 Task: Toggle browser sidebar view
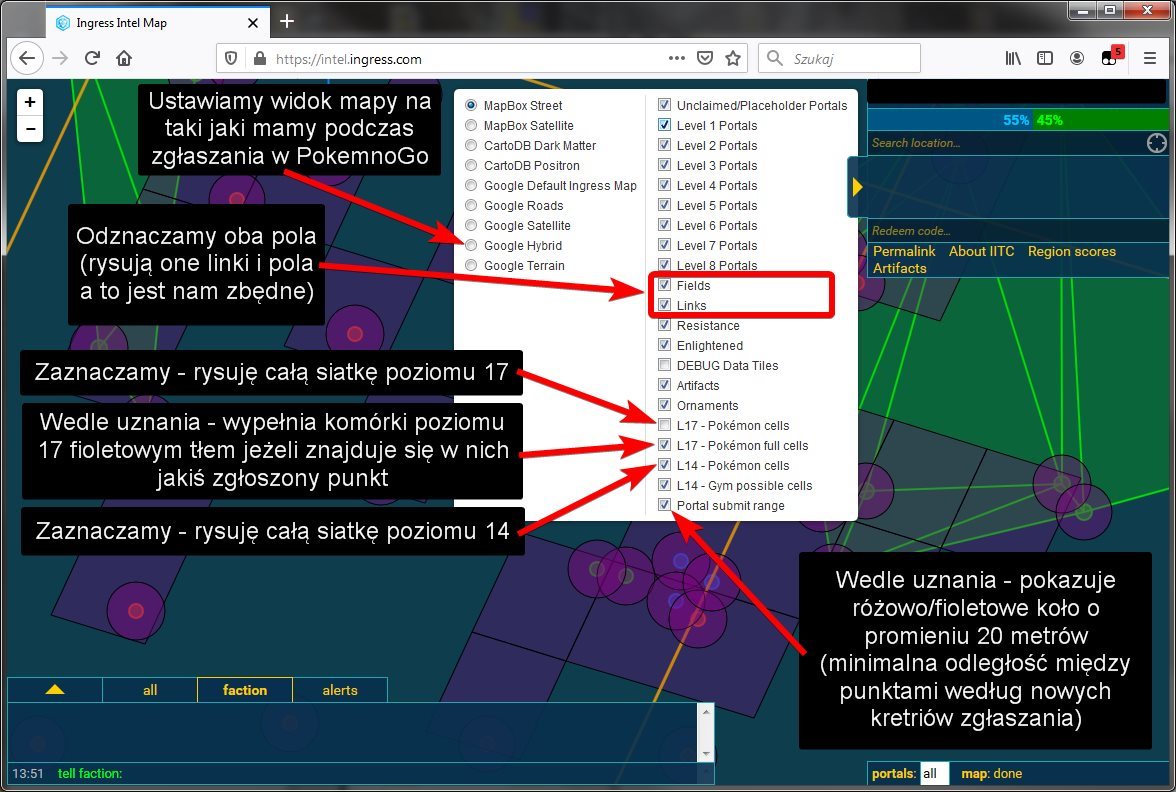click(x=1045, y=58)
